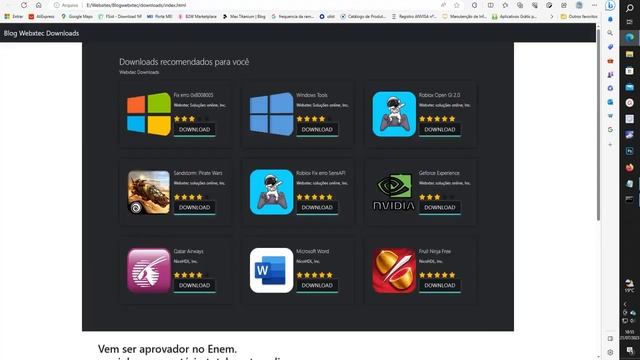Open Microsoft Store from taskbar
Viewport: 640px width, 360px height.
(x=629, y=71)
